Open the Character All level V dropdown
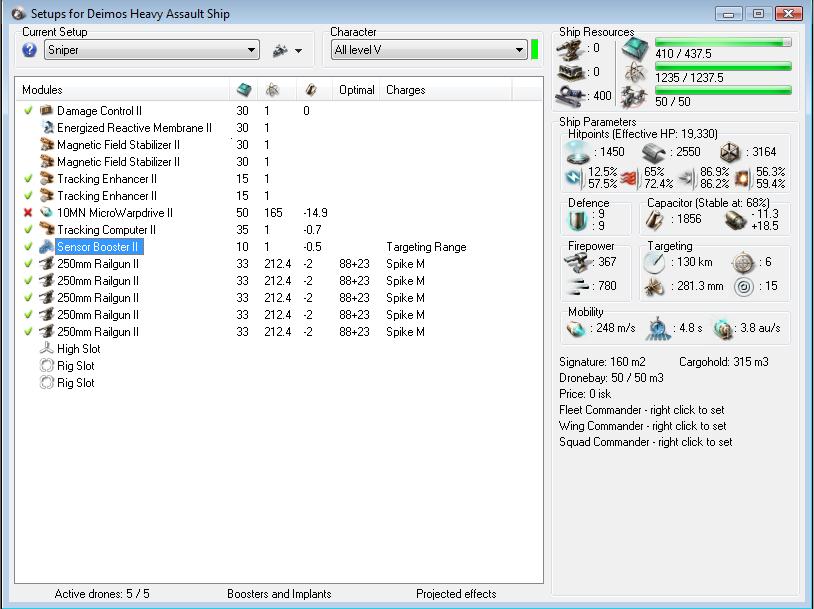 (429, 50)
